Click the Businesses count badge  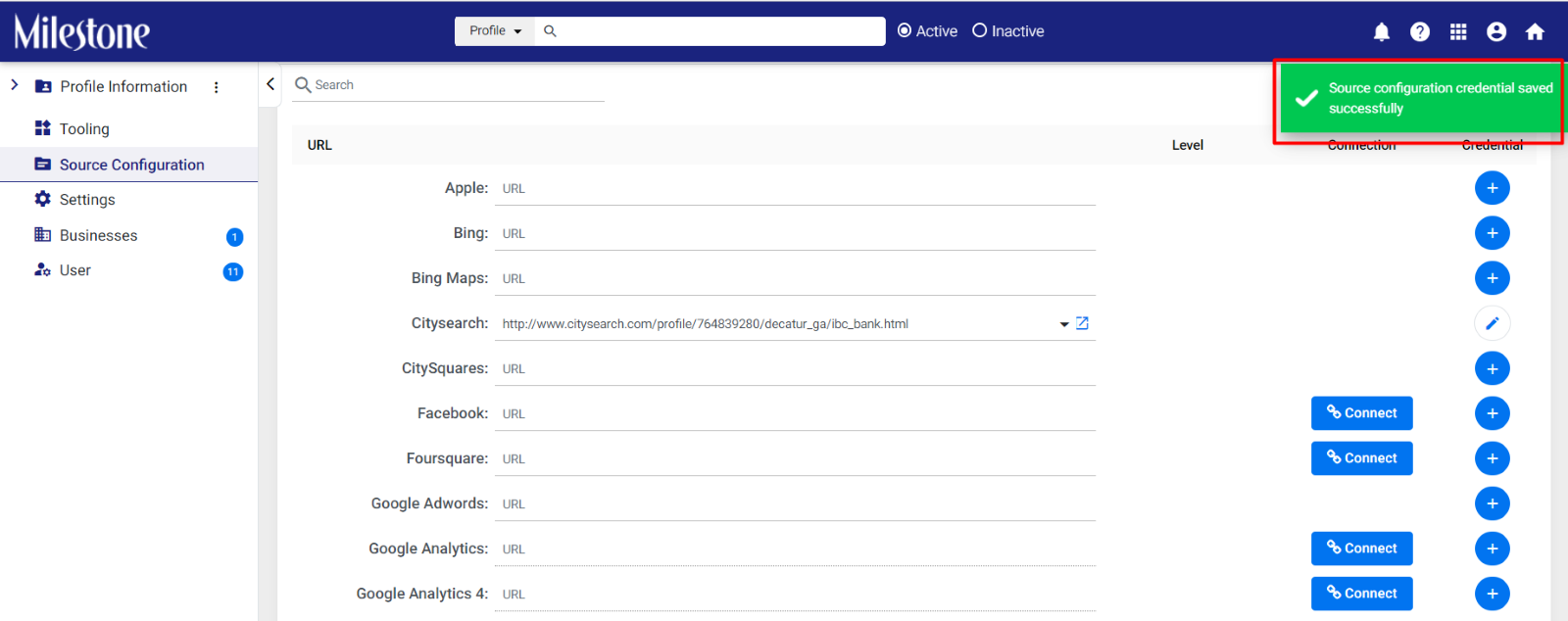point(234,237)
